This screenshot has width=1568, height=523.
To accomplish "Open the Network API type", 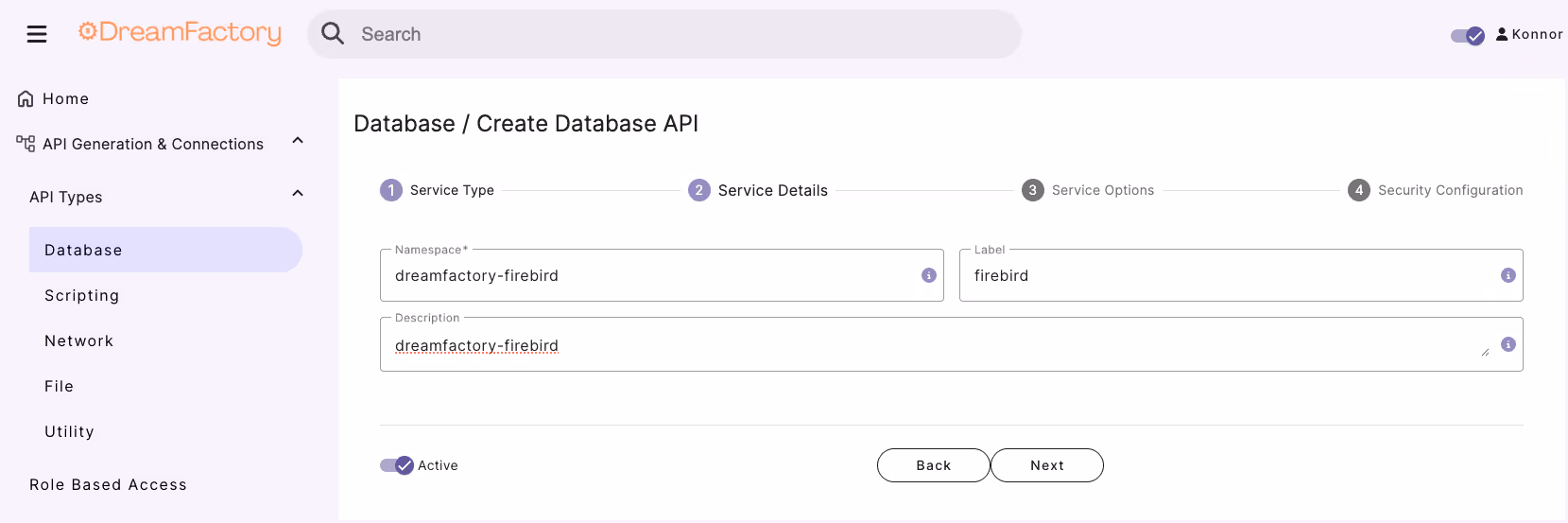I will point(78,340).
